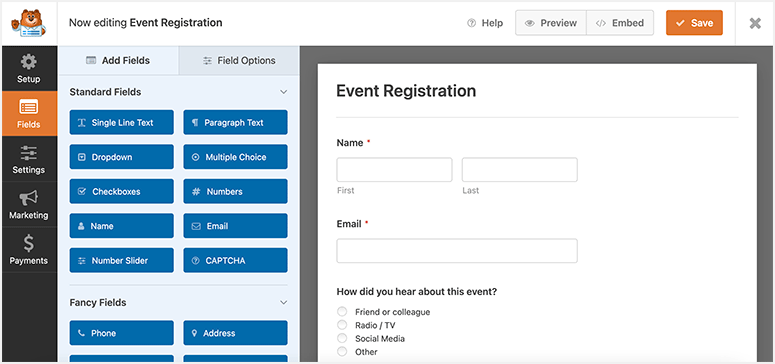Add a Dropdown field
The image size is (775, 364).
pyautogui.click(x=122, y=157)
